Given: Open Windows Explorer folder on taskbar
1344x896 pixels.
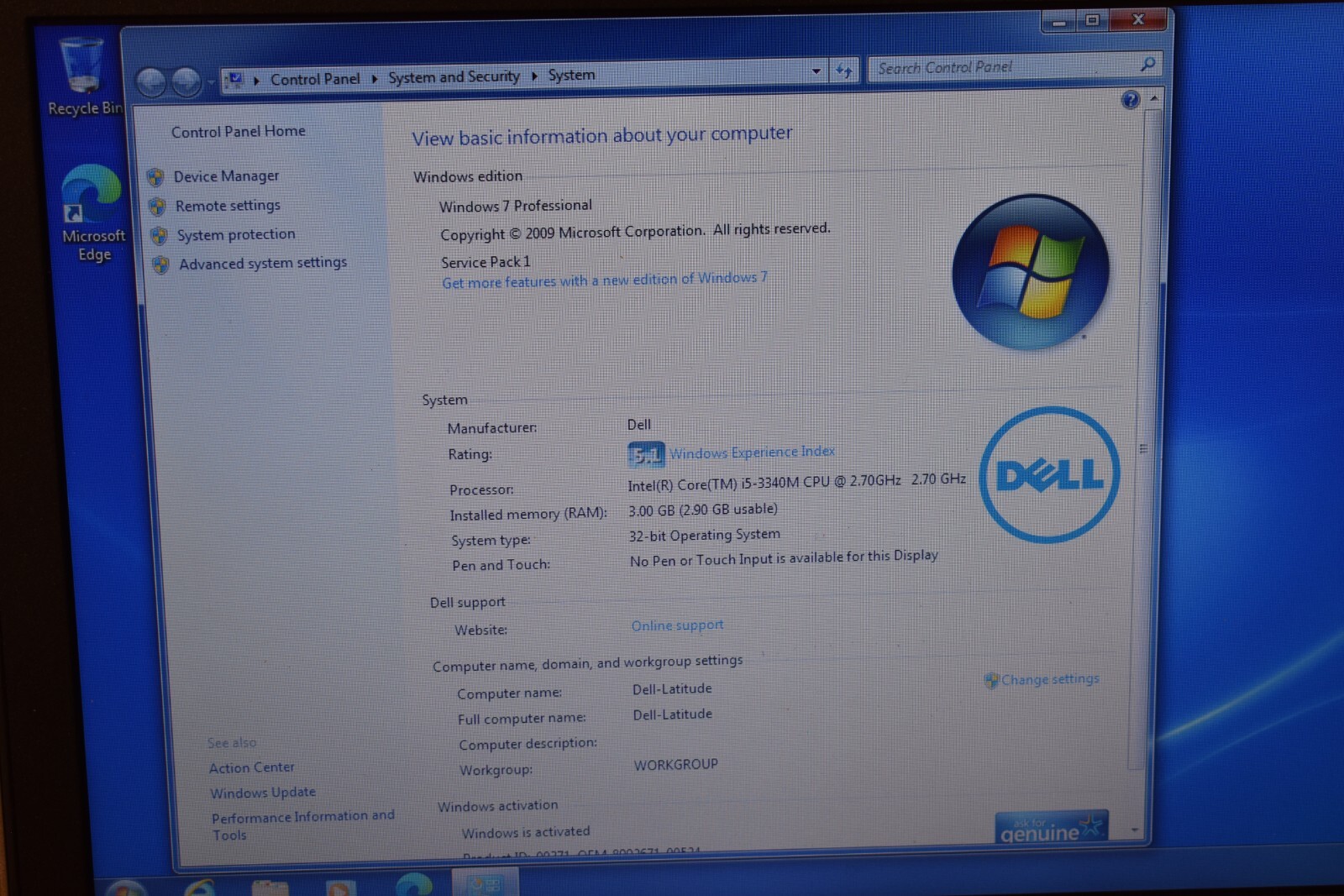Looking at the screenshot, I should (270, 888).
